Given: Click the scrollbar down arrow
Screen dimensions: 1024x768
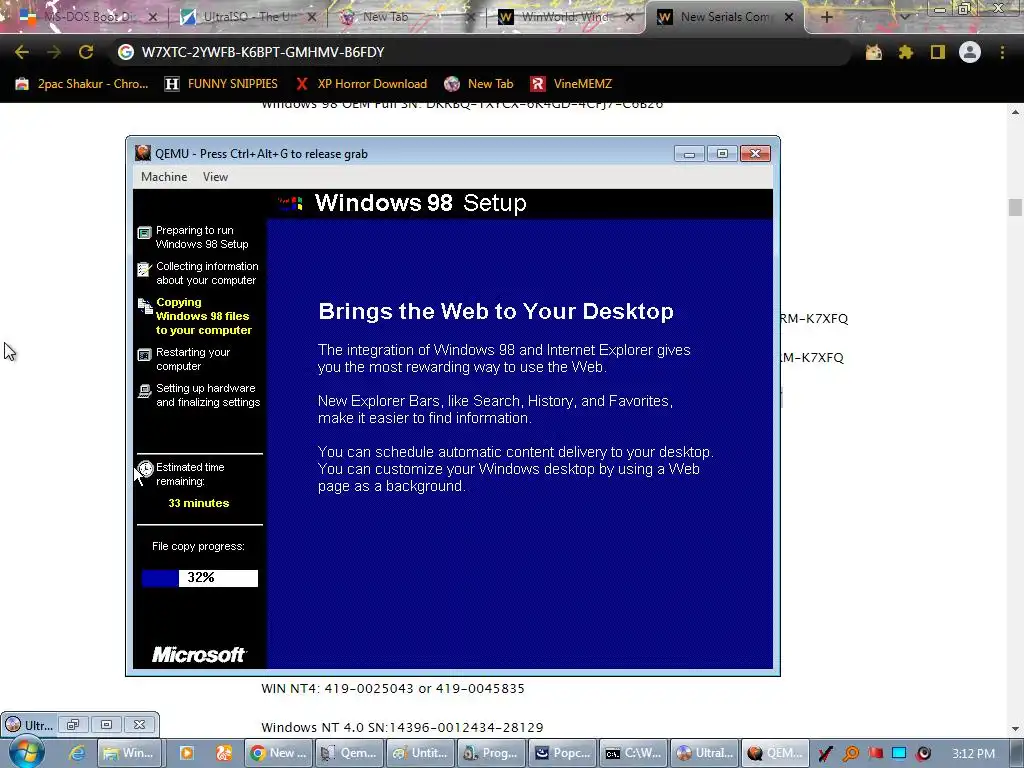Looking at the screenshot, I should pyautogui.click(x=1015, y=729).
